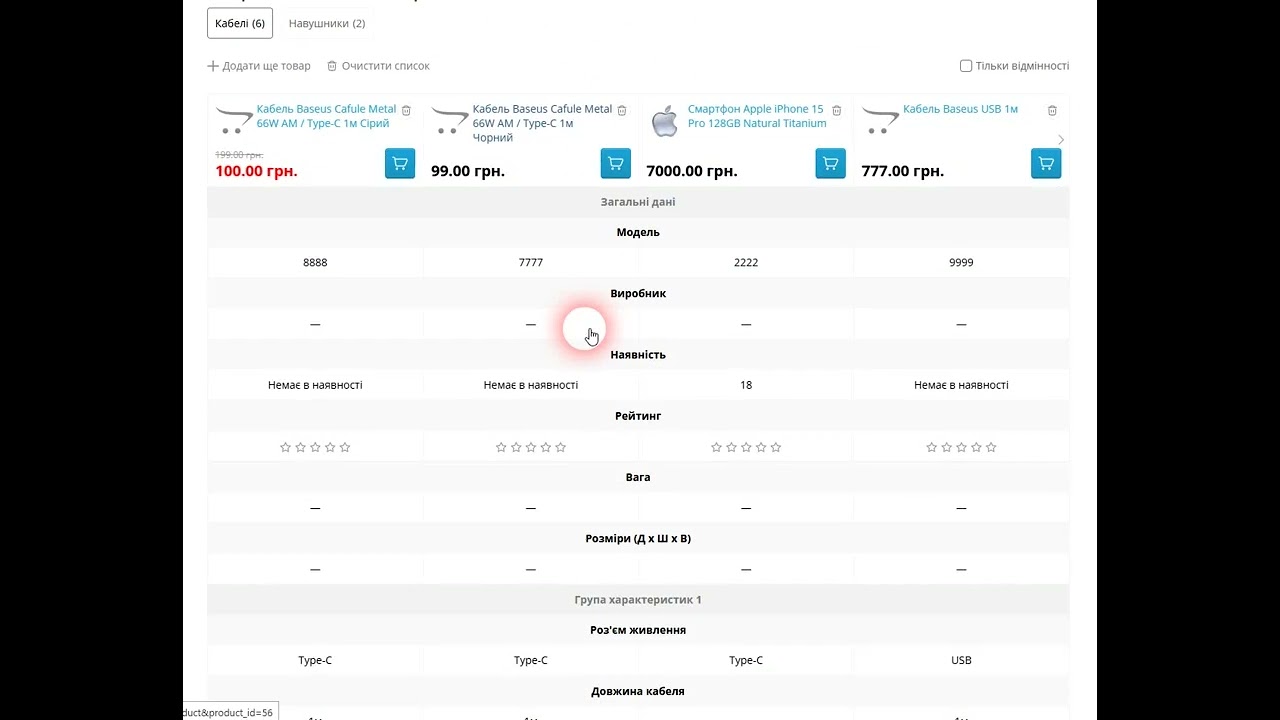Open Кабель Baseus Cafule Metal Чорний link

pos(542,123)
